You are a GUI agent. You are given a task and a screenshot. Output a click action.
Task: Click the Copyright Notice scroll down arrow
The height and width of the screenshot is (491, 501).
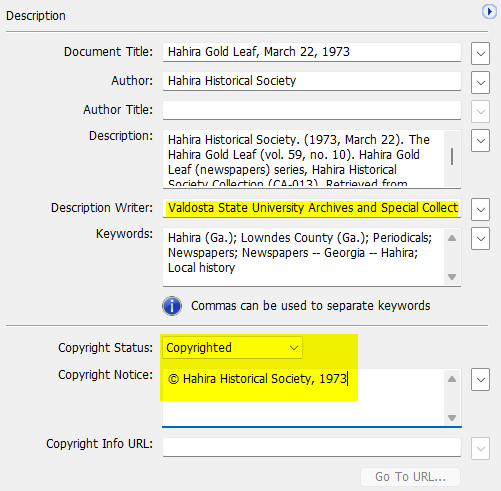(452, 418)
